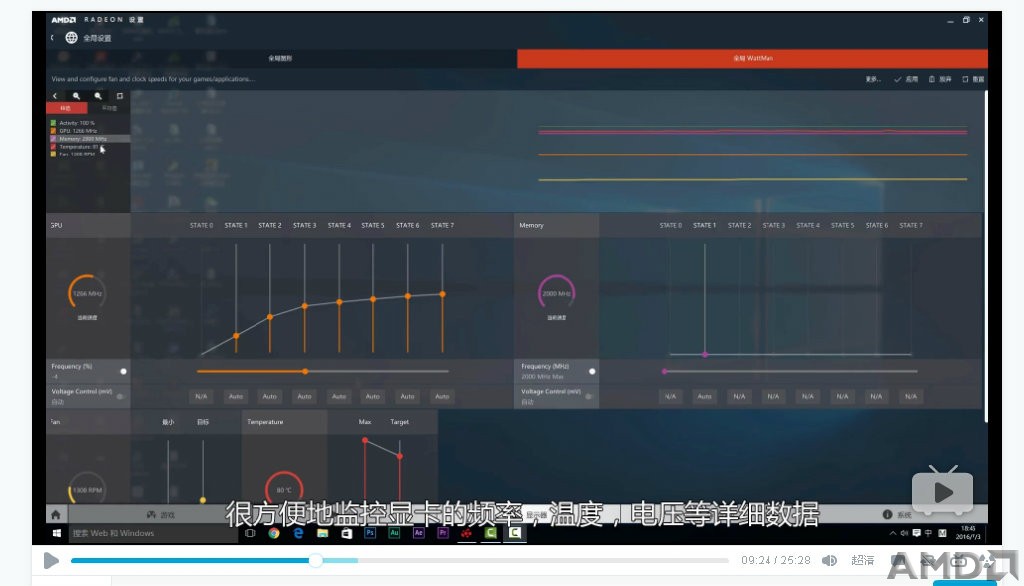1024x586 pixels.
Task: Click the globe global settings icon
Action: (x=71, y=38)
